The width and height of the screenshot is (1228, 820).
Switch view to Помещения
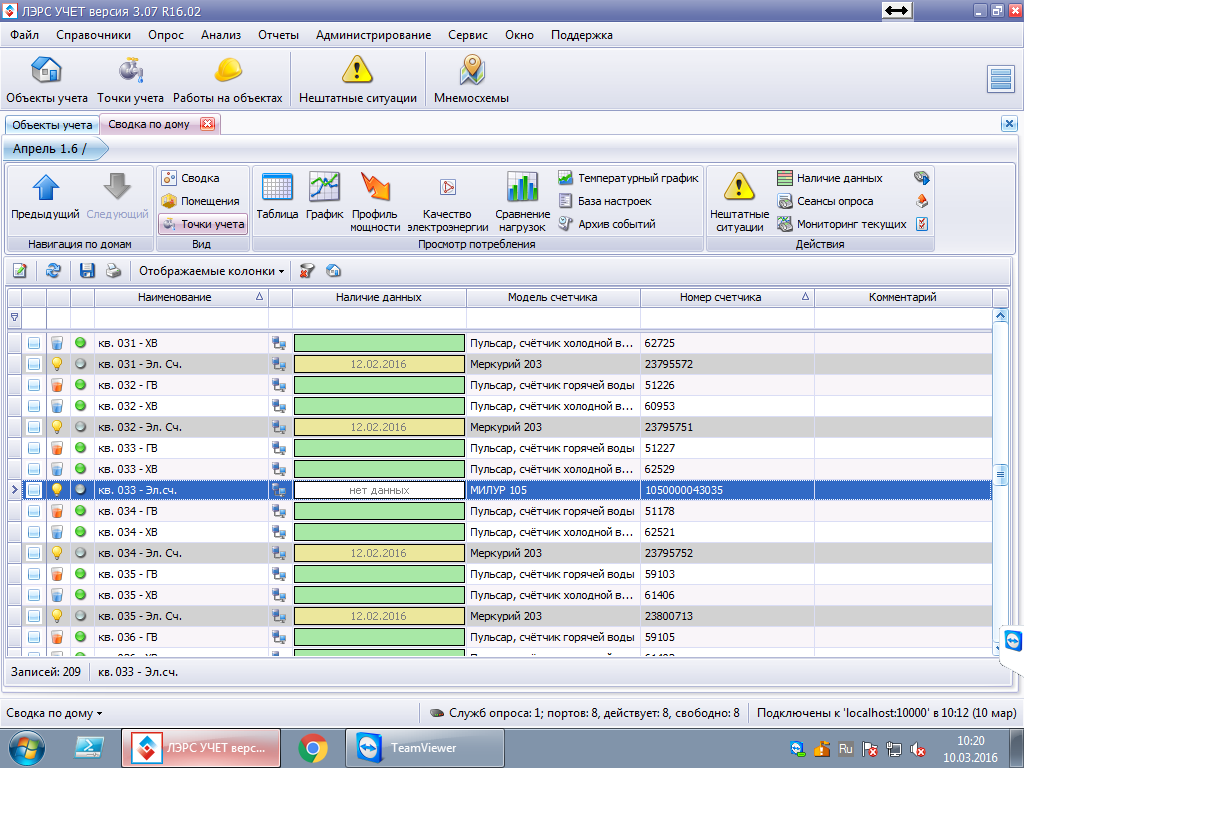(x=201, y=201)
